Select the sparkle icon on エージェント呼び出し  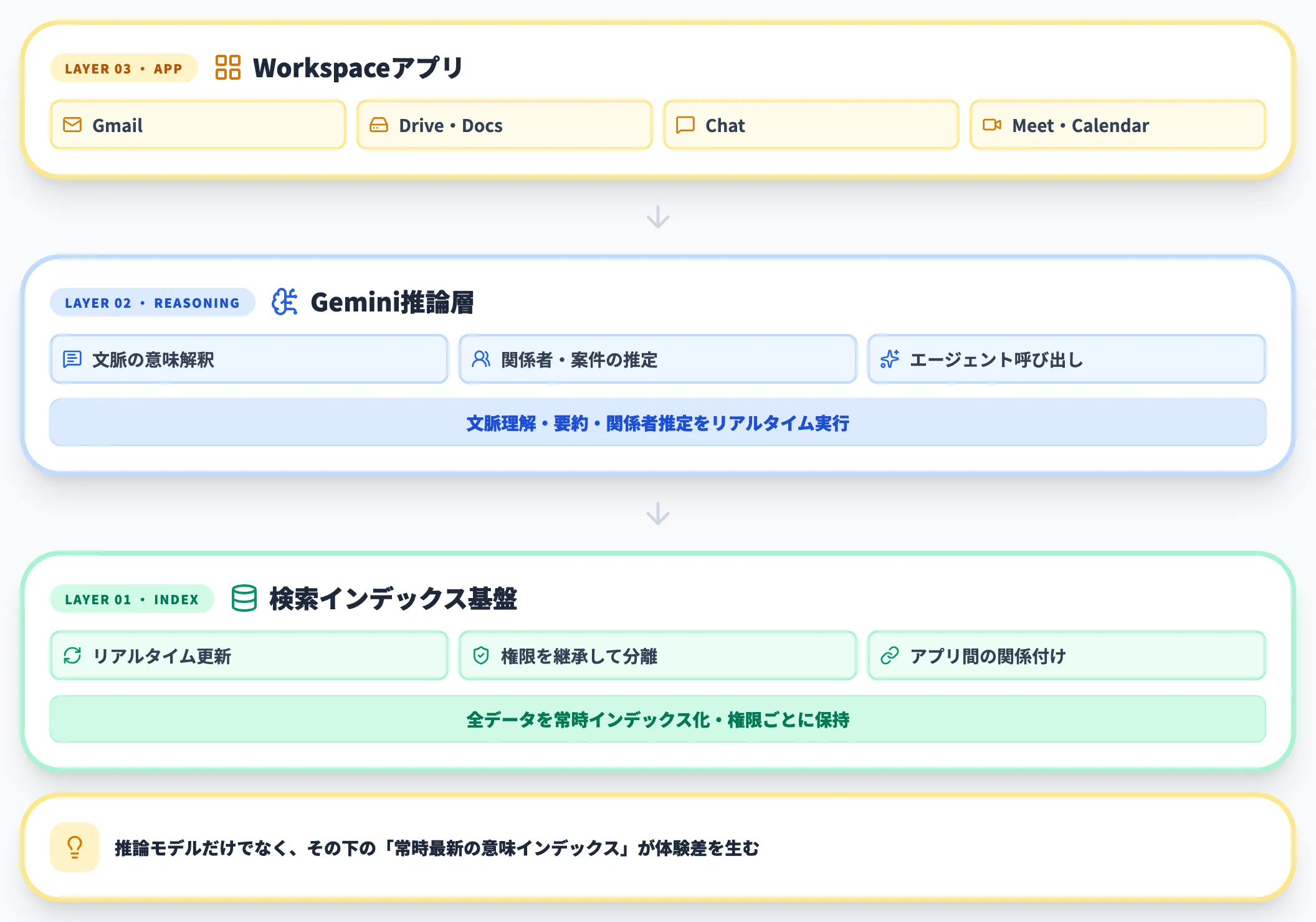point(890,359)
